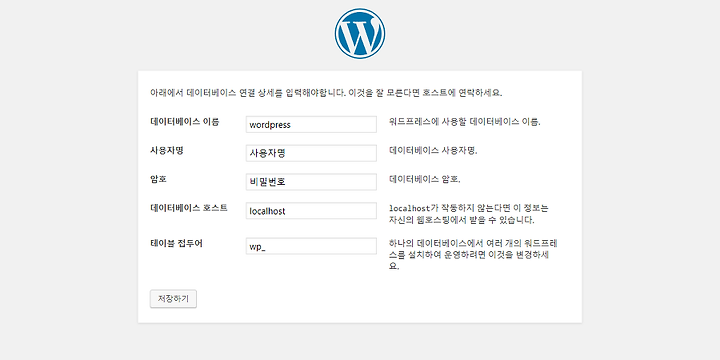Click the 테이블 접두어 label
The image size is (720, 360).
176,243
